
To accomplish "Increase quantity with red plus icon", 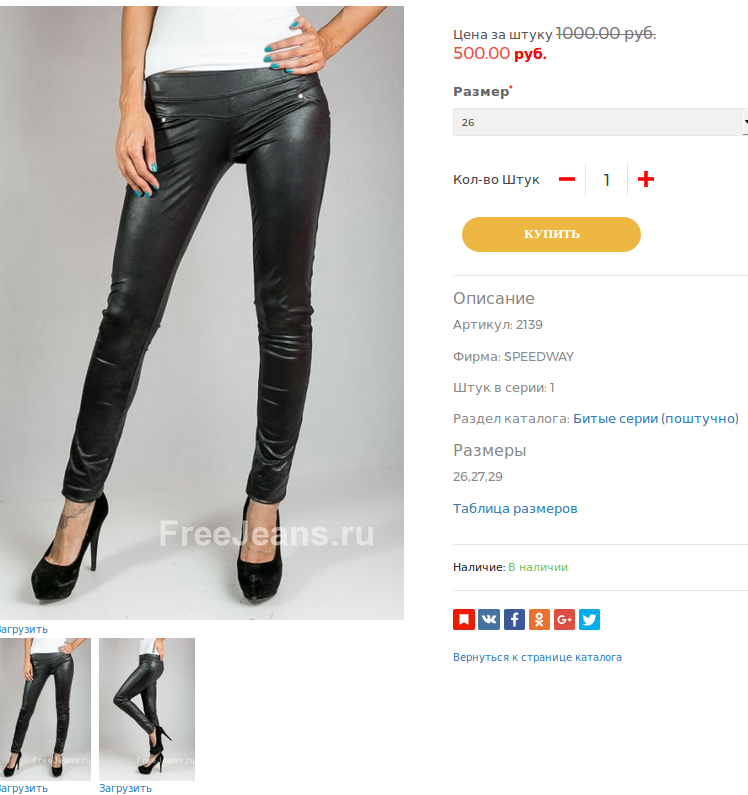I will click(x=646, y=179).
